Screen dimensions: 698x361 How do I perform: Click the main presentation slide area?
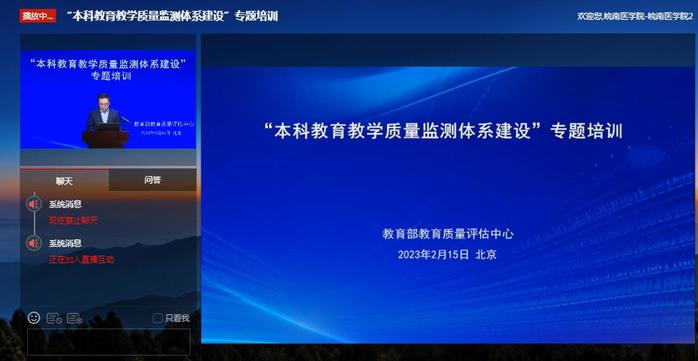[447, 205]
